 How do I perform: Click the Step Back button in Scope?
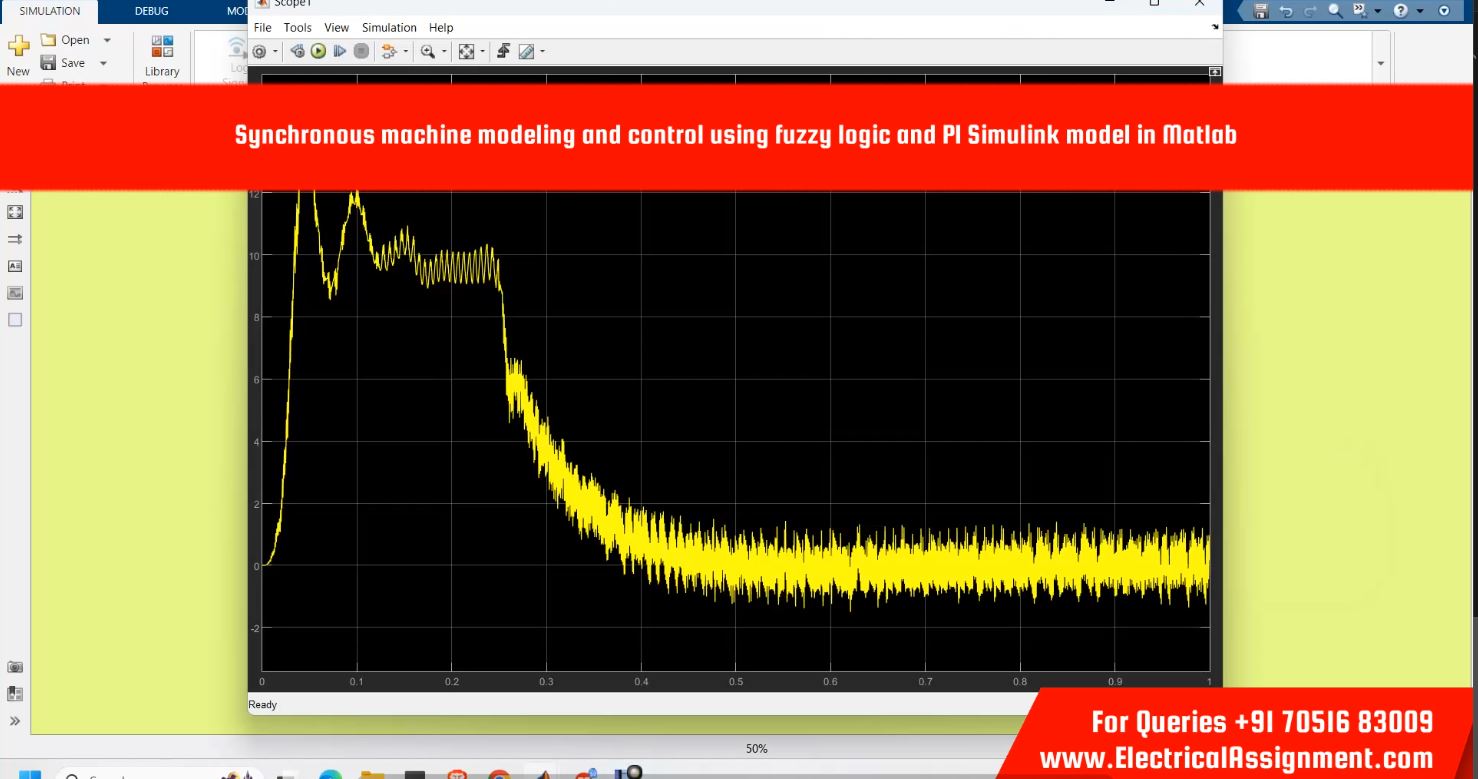click(297, 51)
